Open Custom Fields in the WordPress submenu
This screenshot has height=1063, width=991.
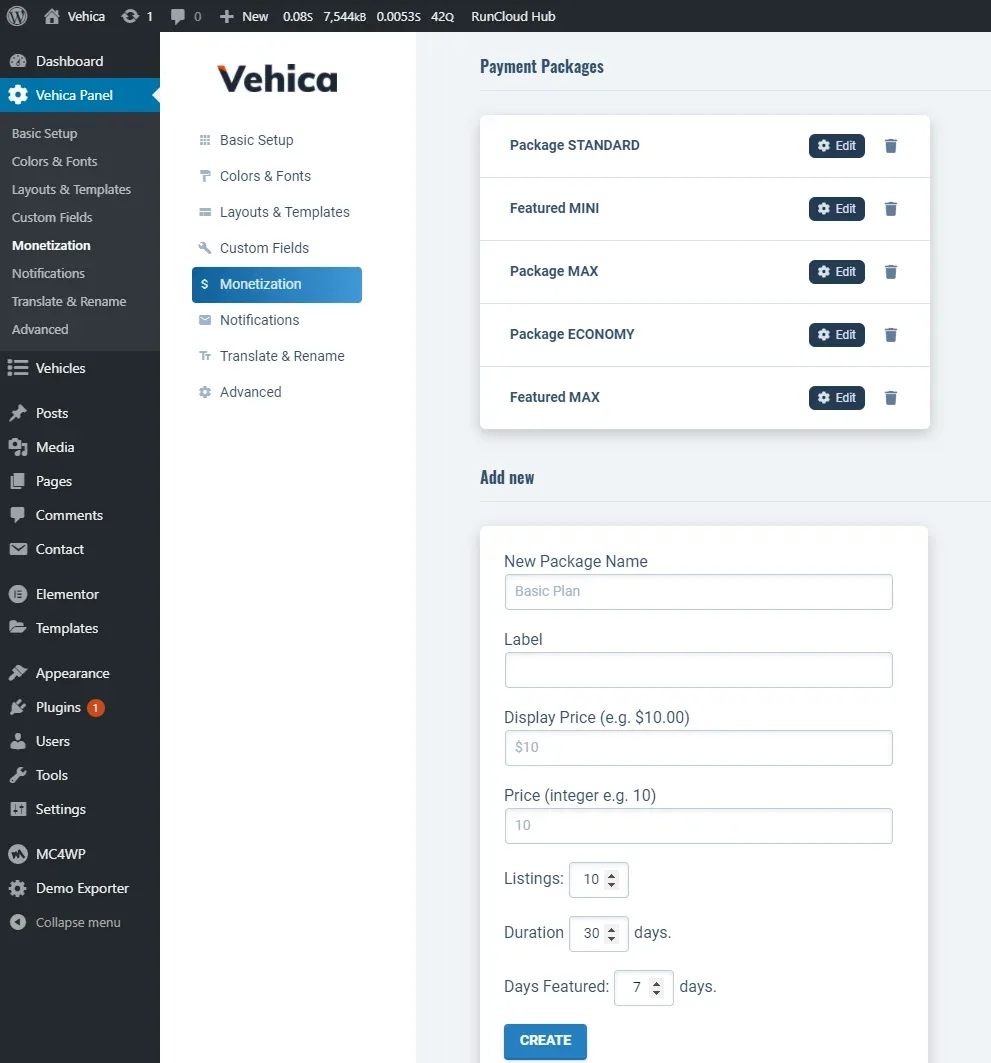52,217
